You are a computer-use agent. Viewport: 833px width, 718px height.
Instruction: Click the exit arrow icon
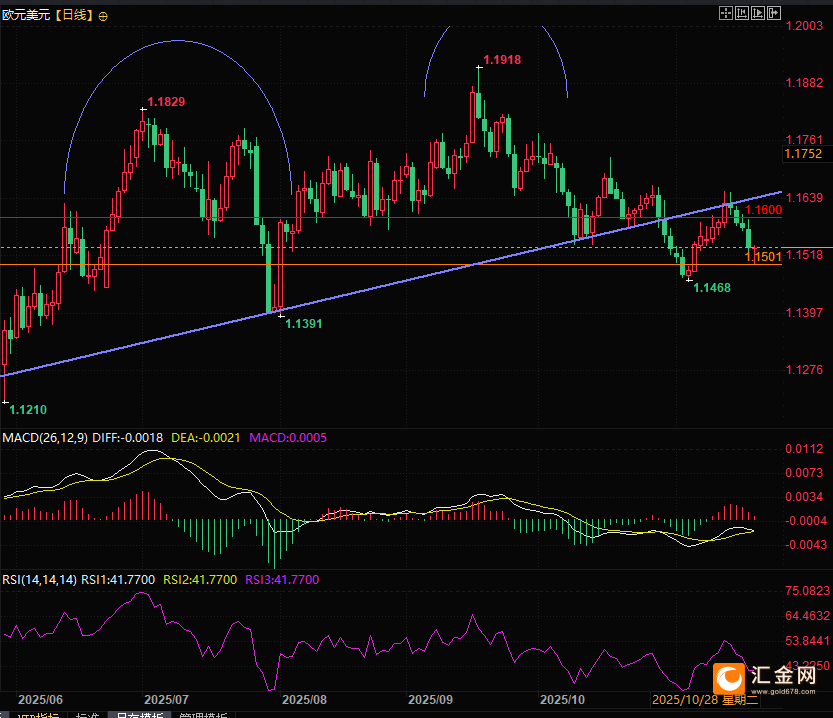pos(773,12)
